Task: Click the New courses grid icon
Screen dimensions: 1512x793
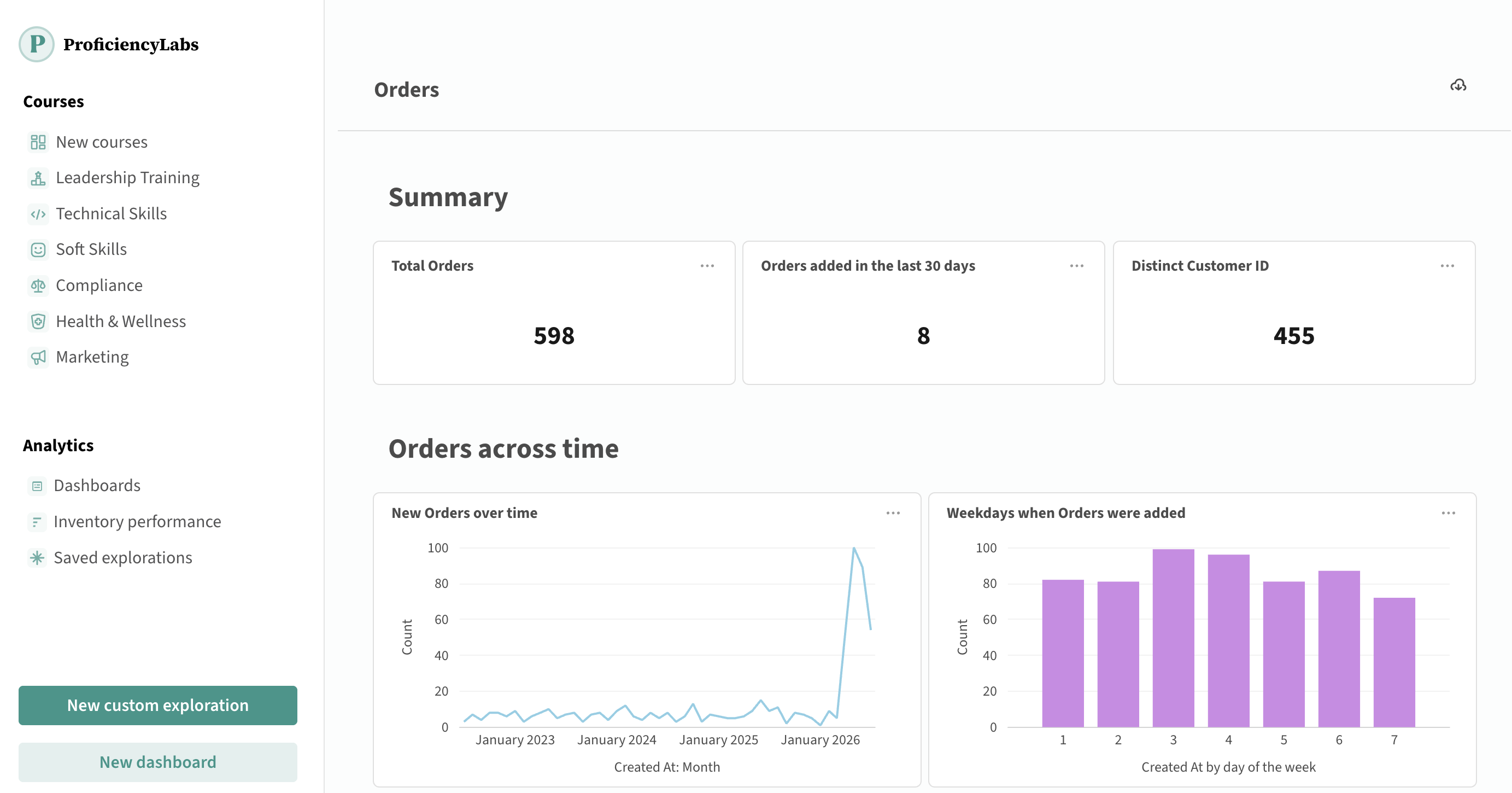Action: point(38,142)
